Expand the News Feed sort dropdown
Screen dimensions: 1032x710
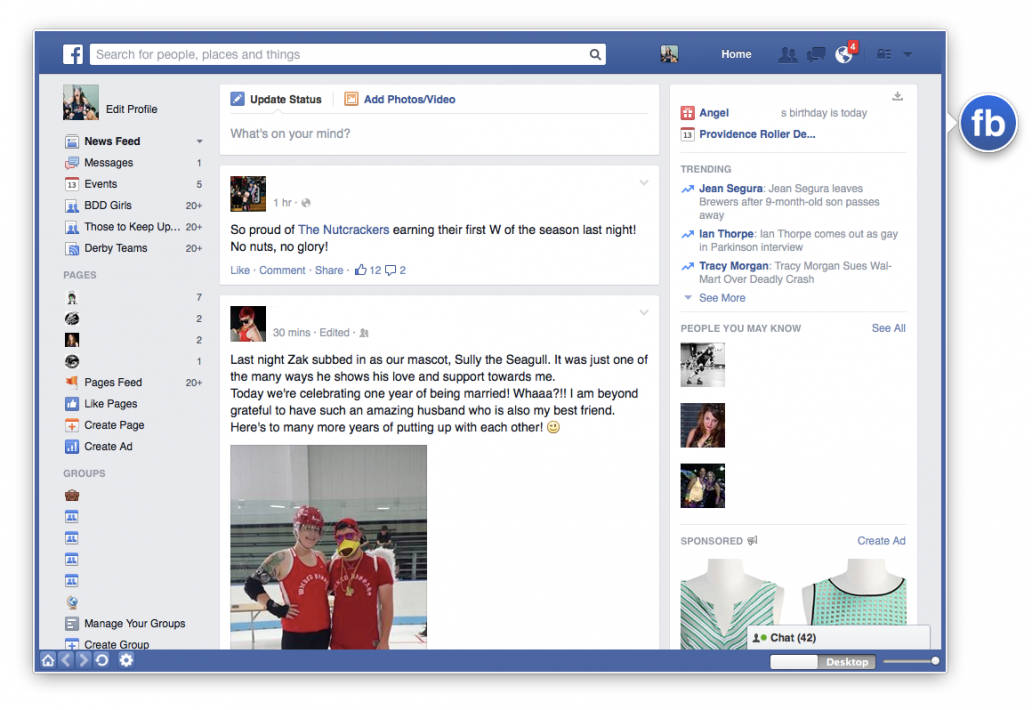pos(199,142)
